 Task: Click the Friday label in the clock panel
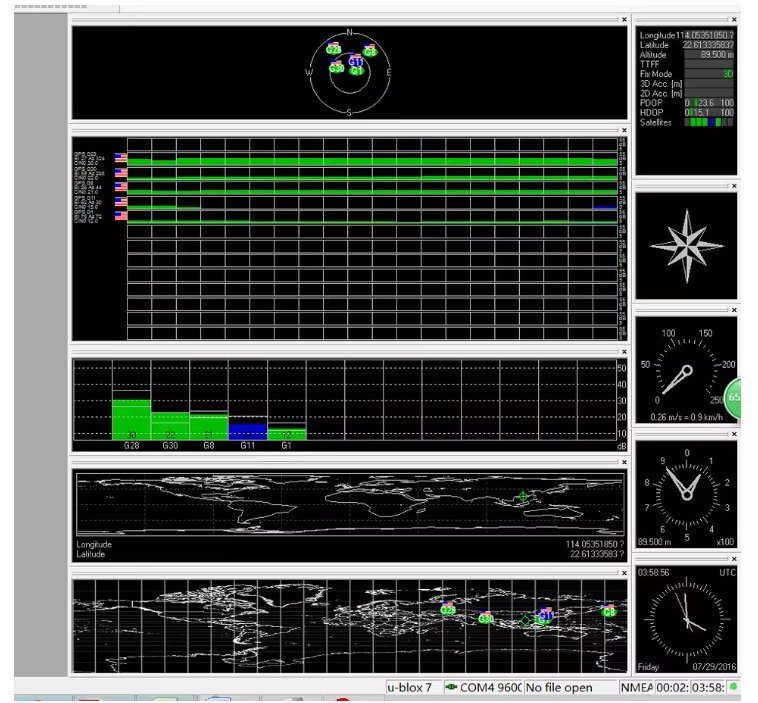click(x=648, y=666)
